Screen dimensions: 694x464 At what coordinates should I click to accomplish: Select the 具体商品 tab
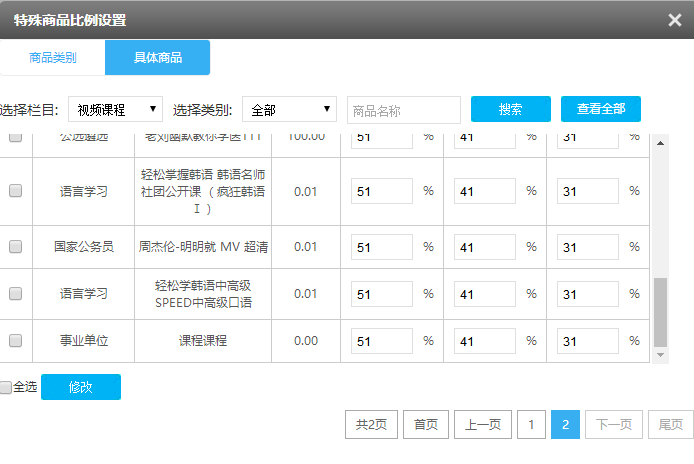(x=157, y=58)
